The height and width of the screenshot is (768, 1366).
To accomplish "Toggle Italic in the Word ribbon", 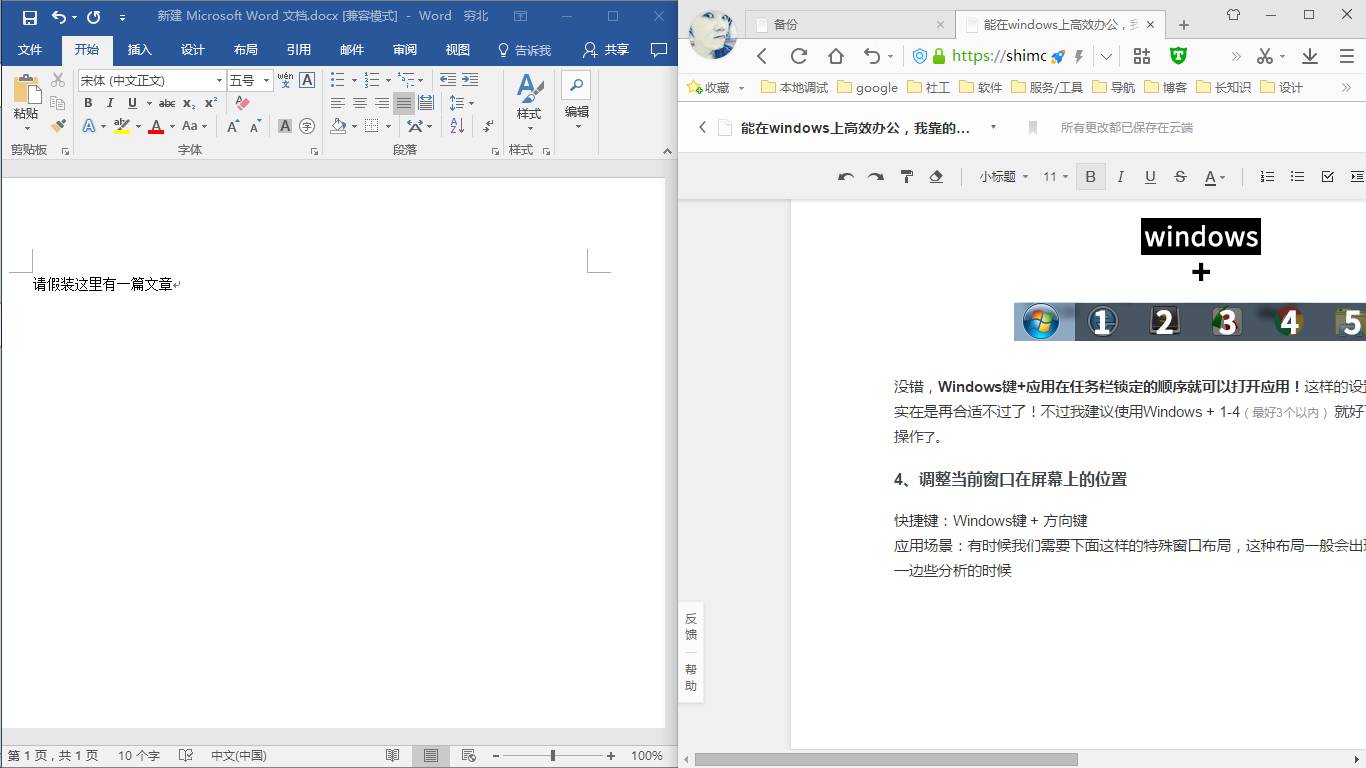I will point(110,103).
